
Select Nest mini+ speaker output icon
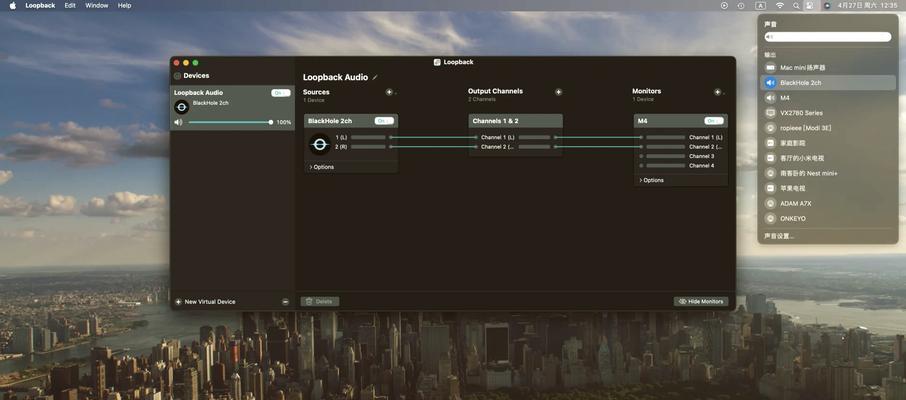coord(770,173)
